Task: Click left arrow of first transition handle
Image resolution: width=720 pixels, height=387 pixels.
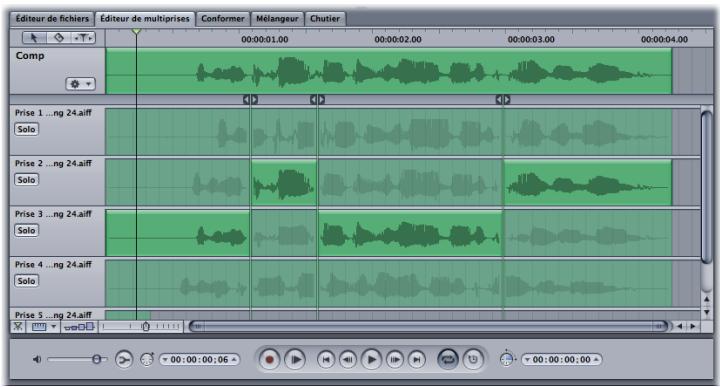Action: 247,100
